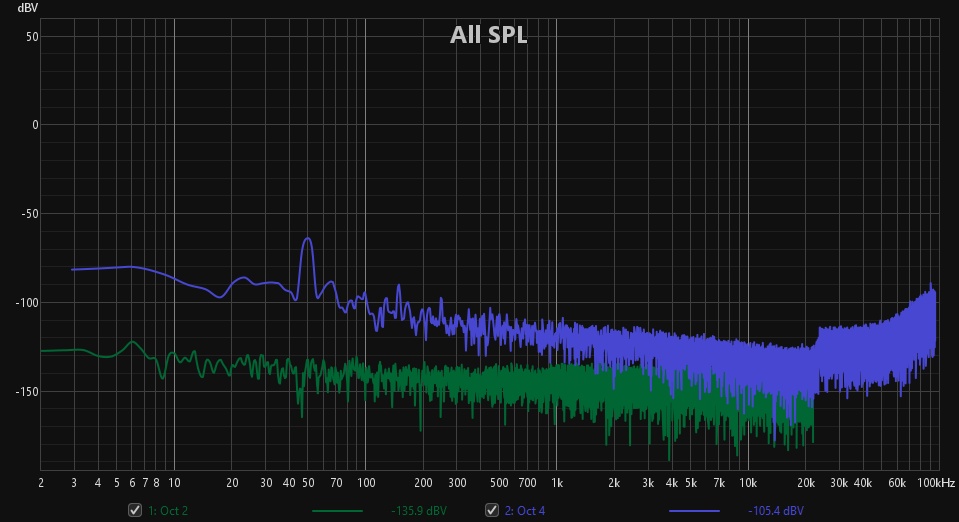
Task: Select the '1: Oct 2' legend label
Action: (x=168, y=510)
